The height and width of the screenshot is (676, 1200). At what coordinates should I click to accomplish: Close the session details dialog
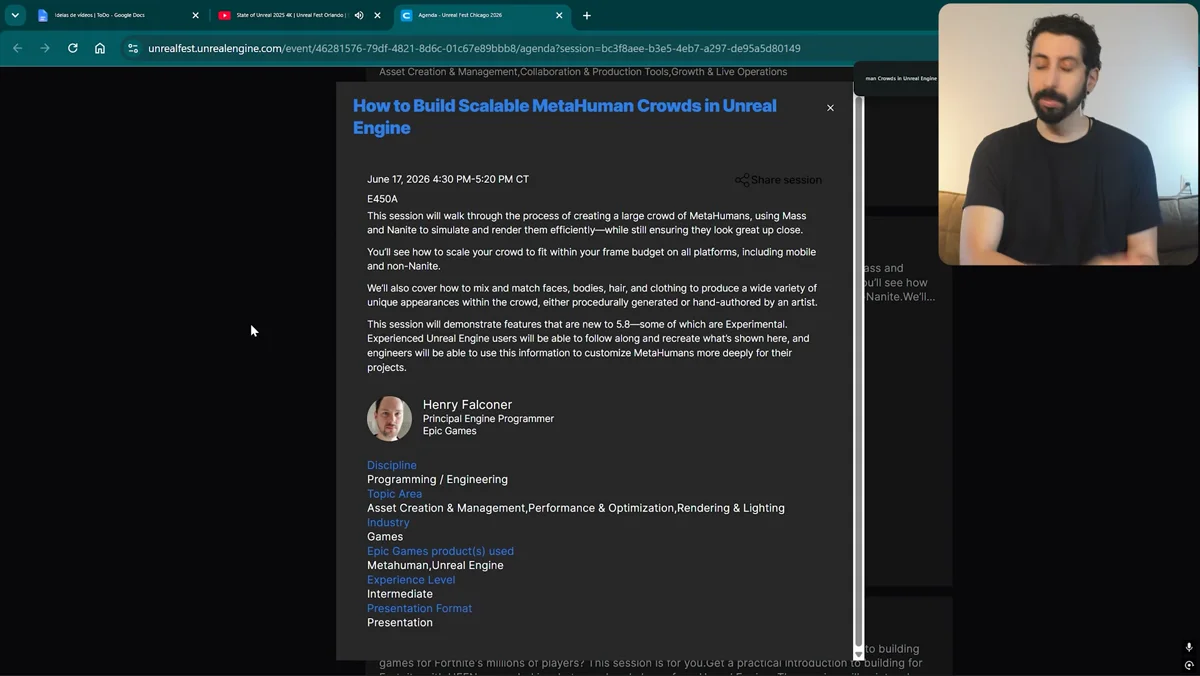830,108
